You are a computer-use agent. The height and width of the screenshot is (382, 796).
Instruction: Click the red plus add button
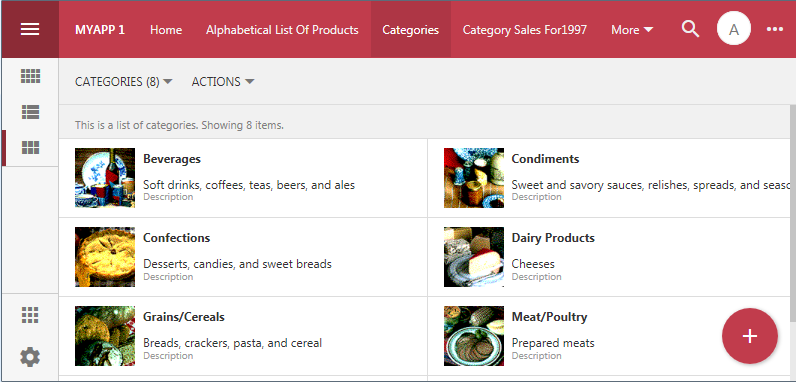[x=749, y=336]
